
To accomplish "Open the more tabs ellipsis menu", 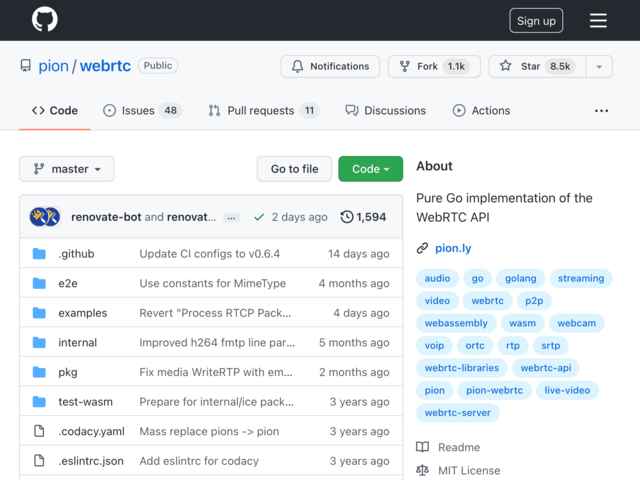I will [x=601, y=111].
